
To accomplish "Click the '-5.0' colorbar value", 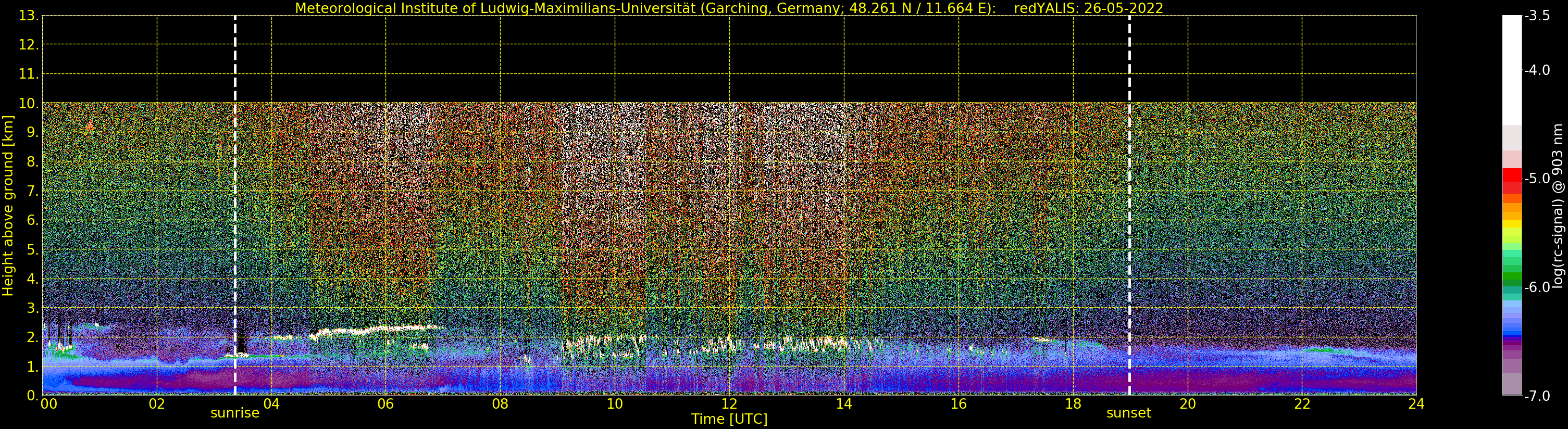I will click(x=1537, y=178).
